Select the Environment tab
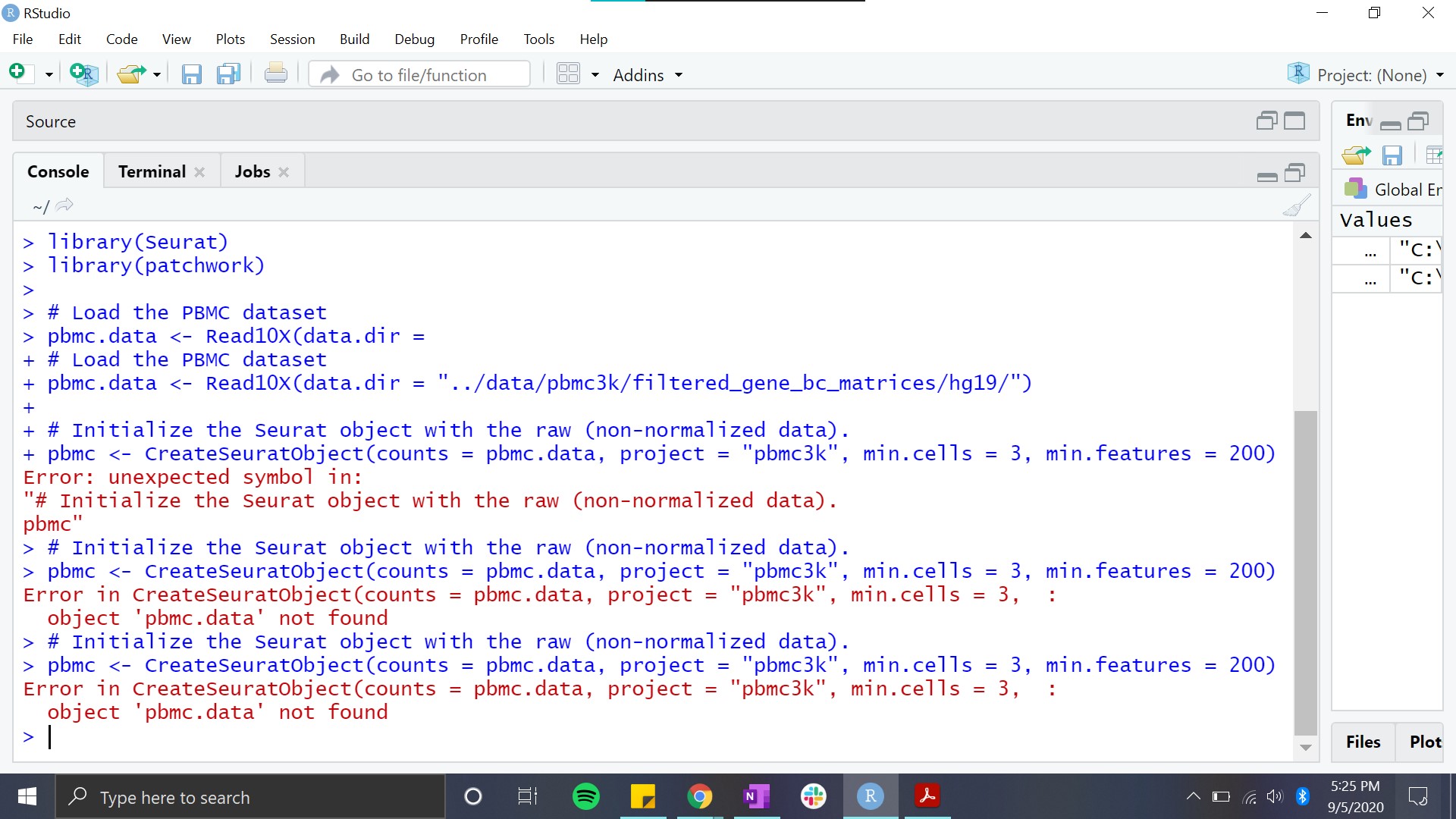Screen dimensions: 1456x819 [1359, 120]
